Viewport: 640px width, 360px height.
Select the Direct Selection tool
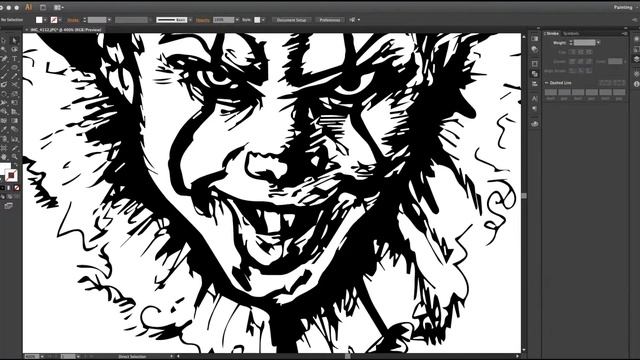click(x=14, y=41)
